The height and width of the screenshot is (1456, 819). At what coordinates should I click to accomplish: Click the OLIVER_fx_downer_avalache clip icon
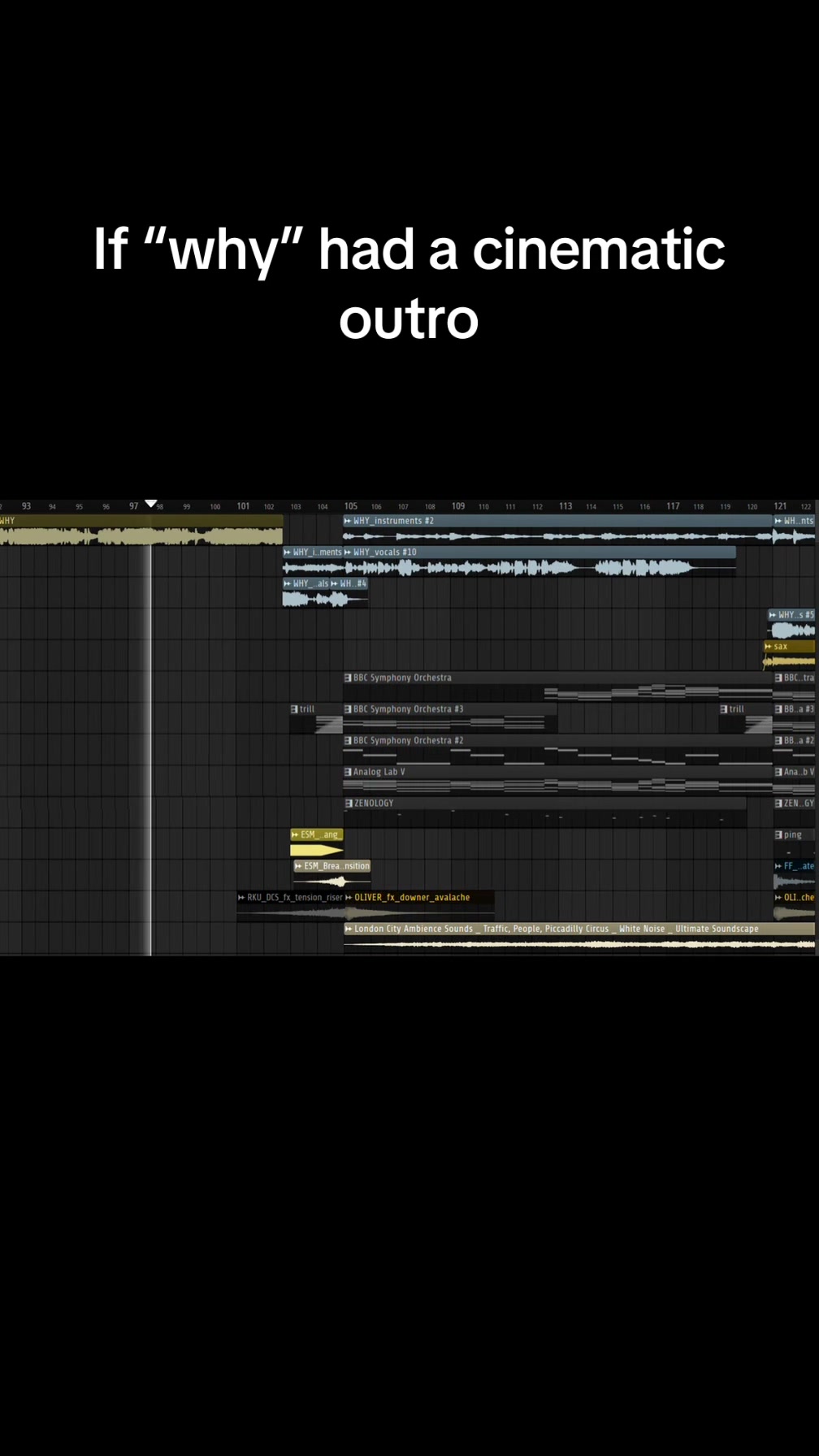[349, 898]
